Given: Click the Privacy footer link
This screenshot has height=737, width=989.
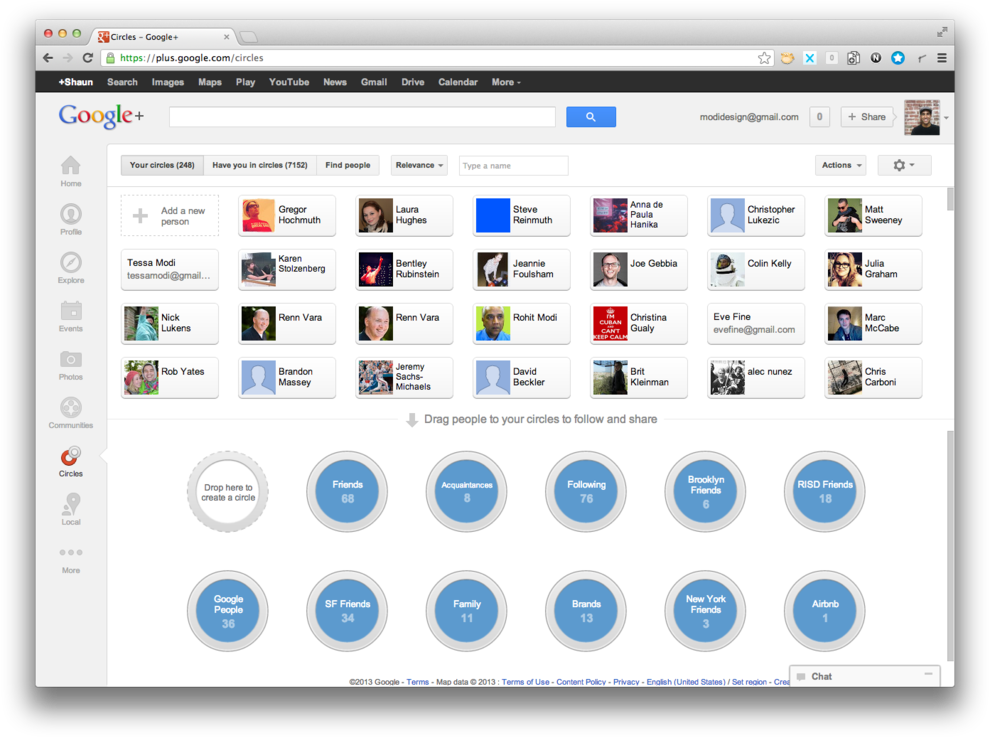Looking at the screenshot, I should coord(626,681).
